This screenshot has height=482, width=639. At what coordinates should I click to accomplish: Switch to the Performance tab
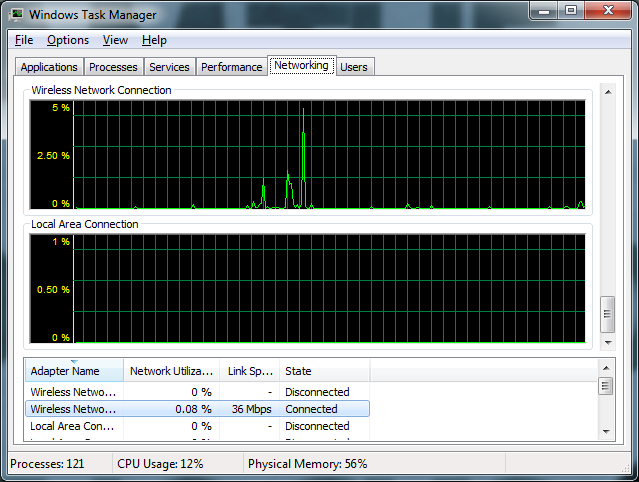pyautogui.click(x=231, y=67)
